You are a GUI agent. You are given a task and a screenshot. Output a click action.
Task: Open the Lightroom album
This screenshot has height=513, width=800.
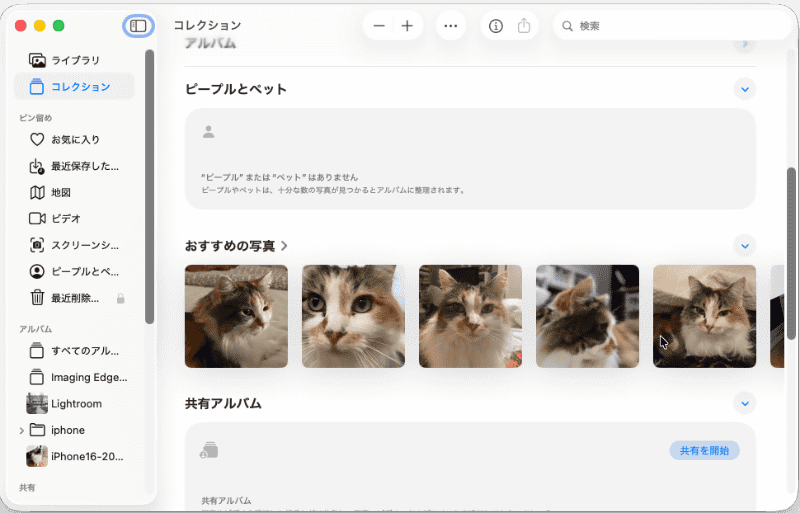pos(74,404)
